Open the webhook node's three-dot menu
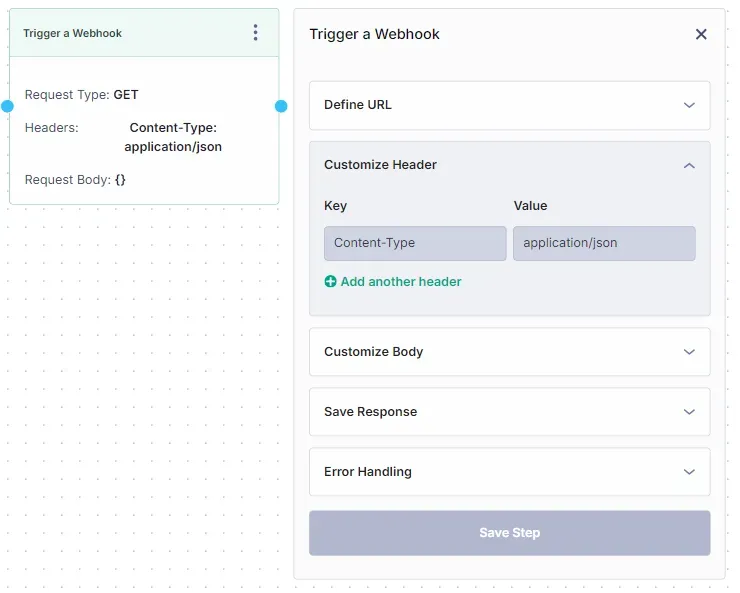Screen dimensions: 740x593 click(255, 33)
